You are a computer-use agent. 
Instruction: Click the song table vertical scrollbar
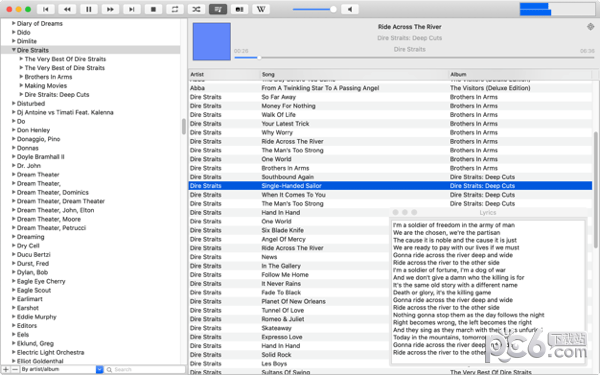[x=595, y=189]
